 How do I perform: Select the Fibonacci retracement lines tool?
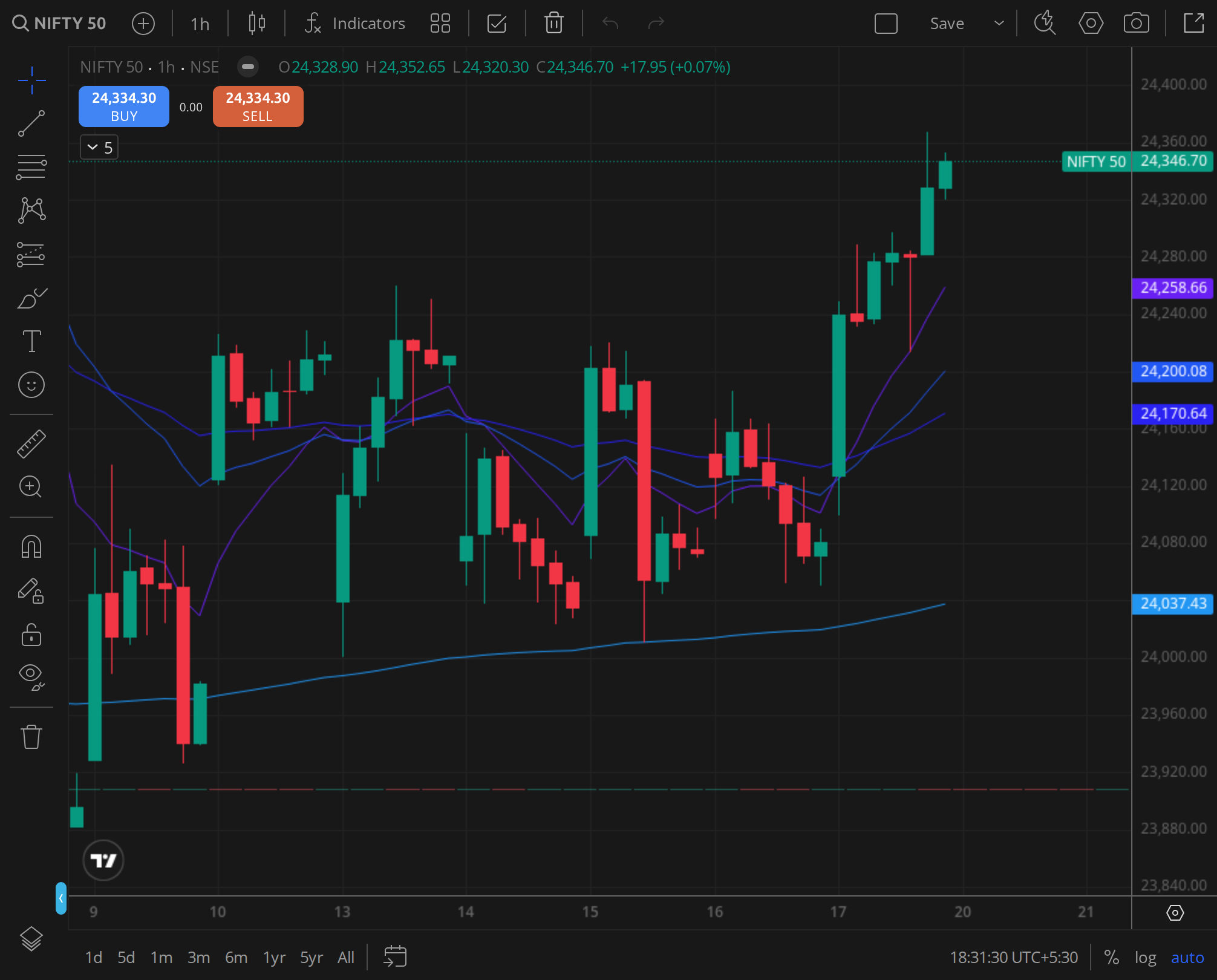(x=31, y=167)
